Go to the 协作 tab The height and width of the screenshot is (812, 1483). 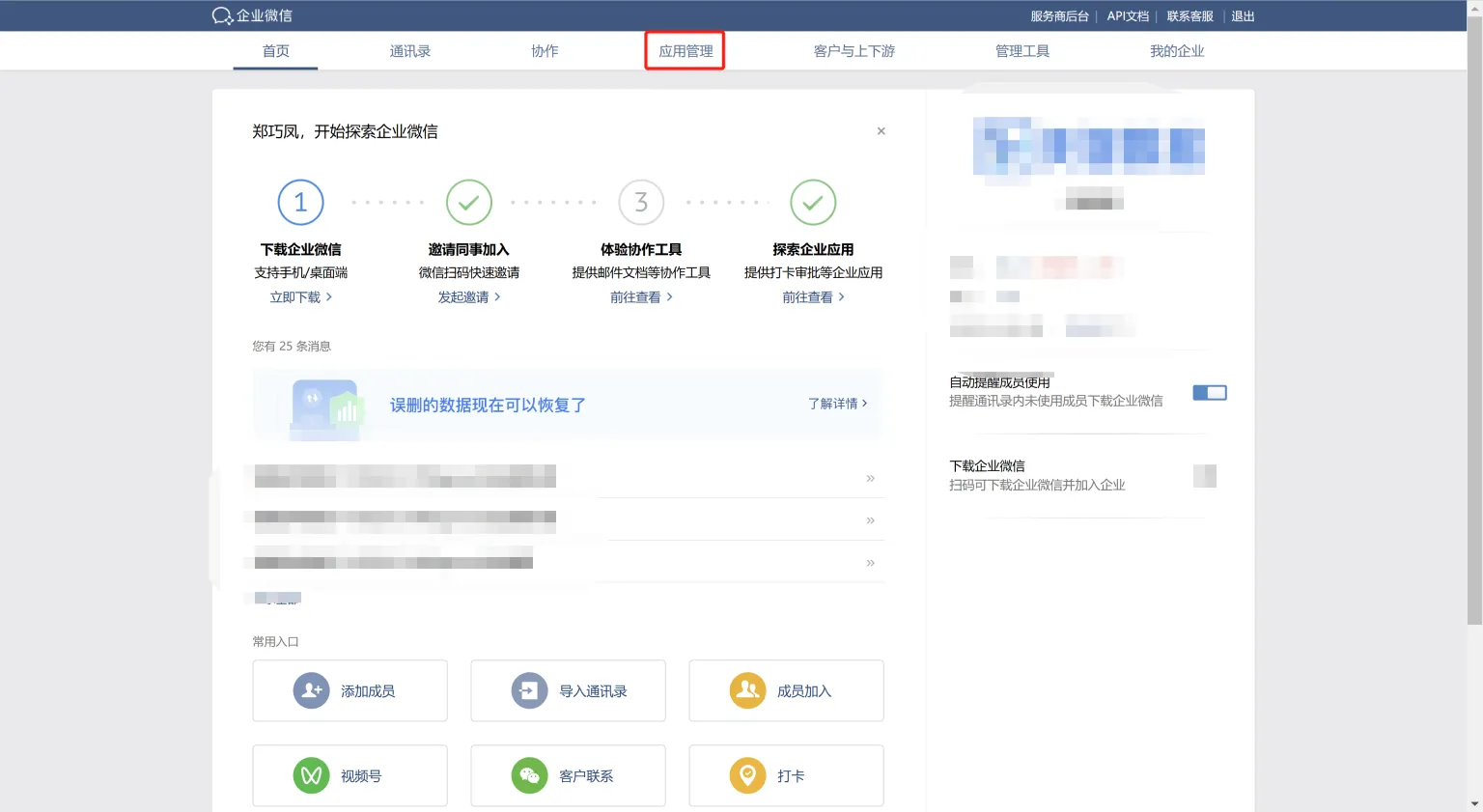pos(545,51)
